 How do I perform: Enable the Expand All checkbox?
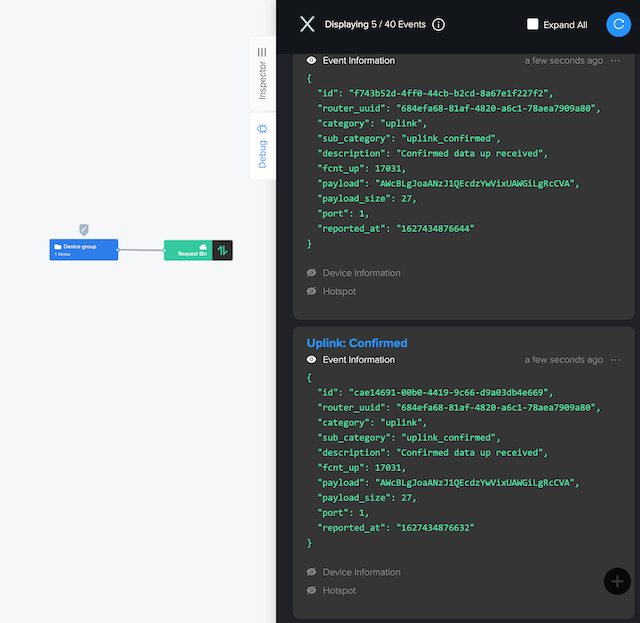coord(533,24)
